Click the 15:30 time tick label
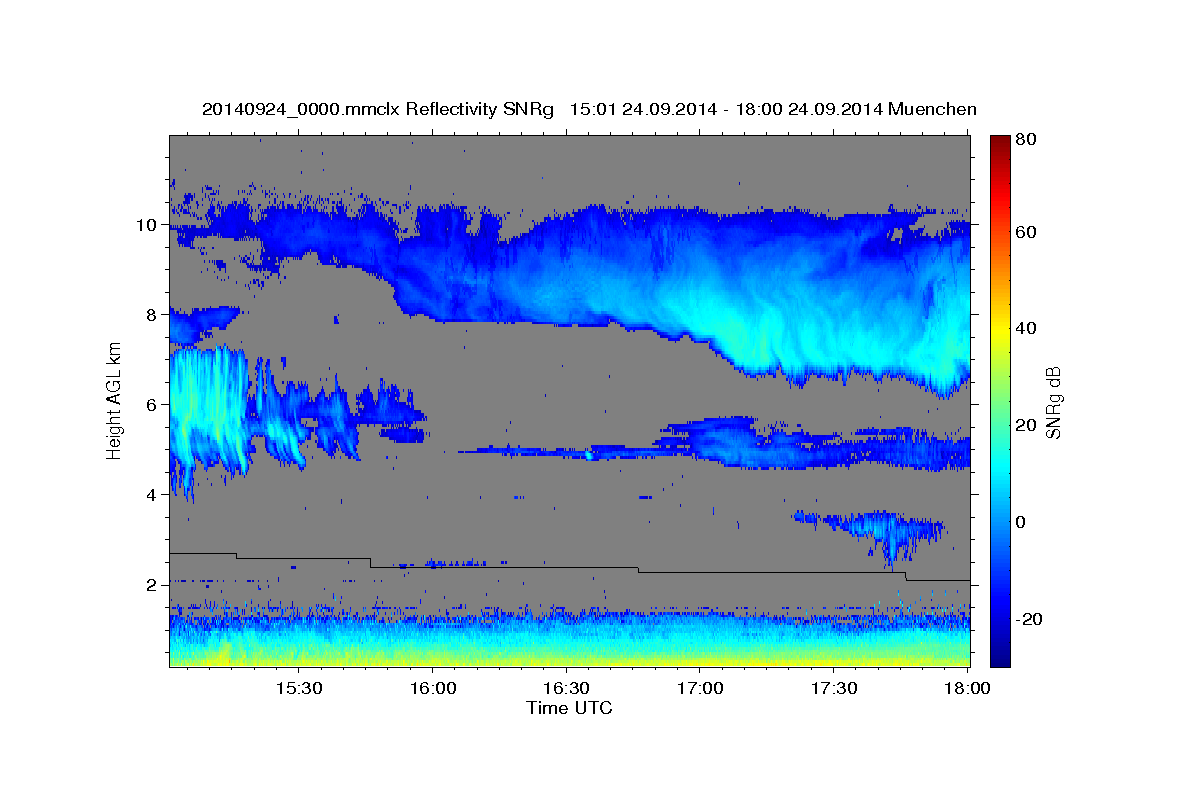Screen dimensions: 1200x800 [298, 689]
